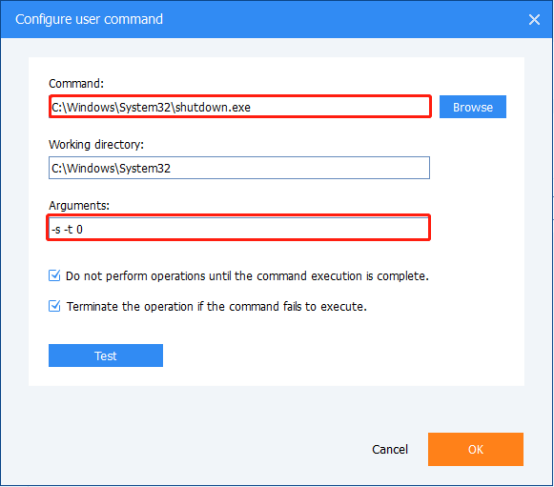Screen dimensions: 554x487
Task: Place cursor after '-s -t 0' arguments text
Action: [x=84, y=229]
